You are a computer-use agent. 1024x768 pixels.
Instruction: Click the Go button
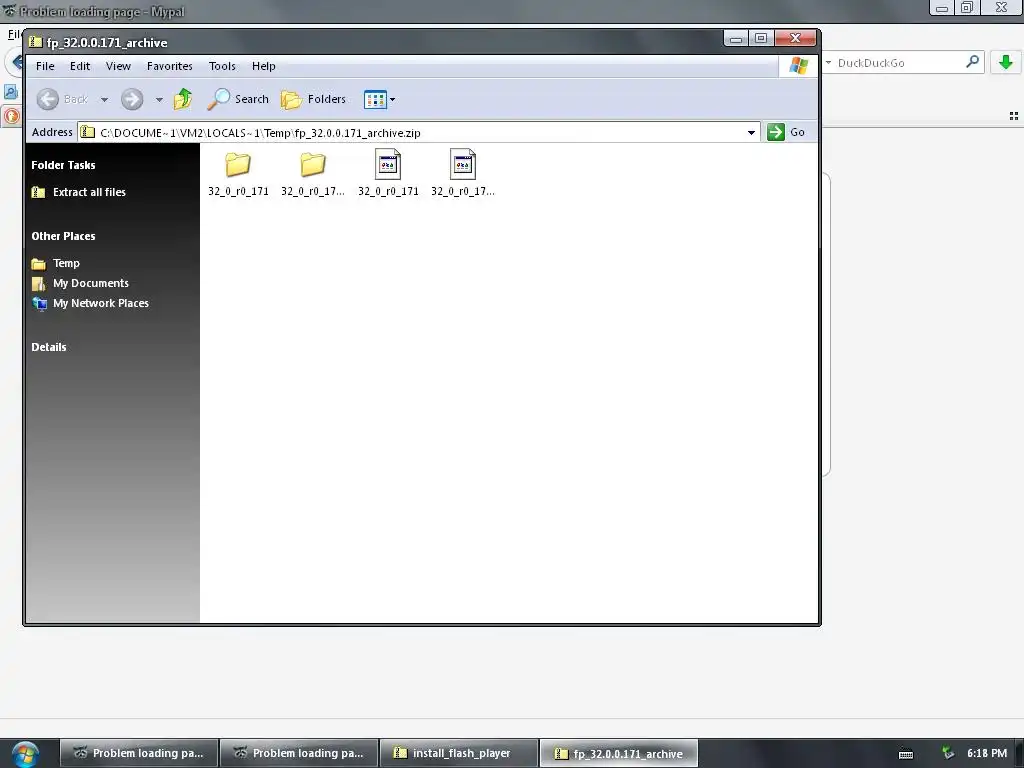click(786, 132)
